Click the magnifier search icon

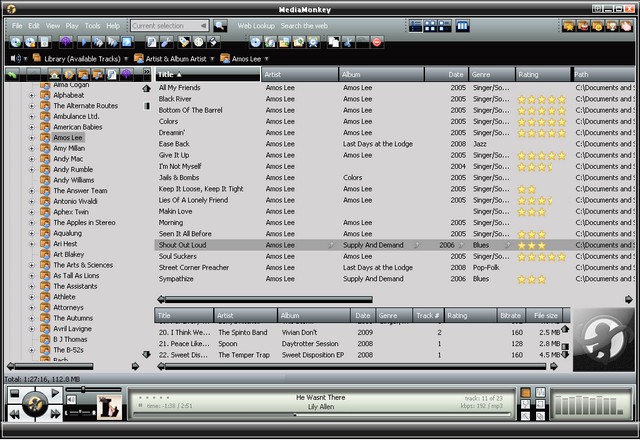point(220,26)
